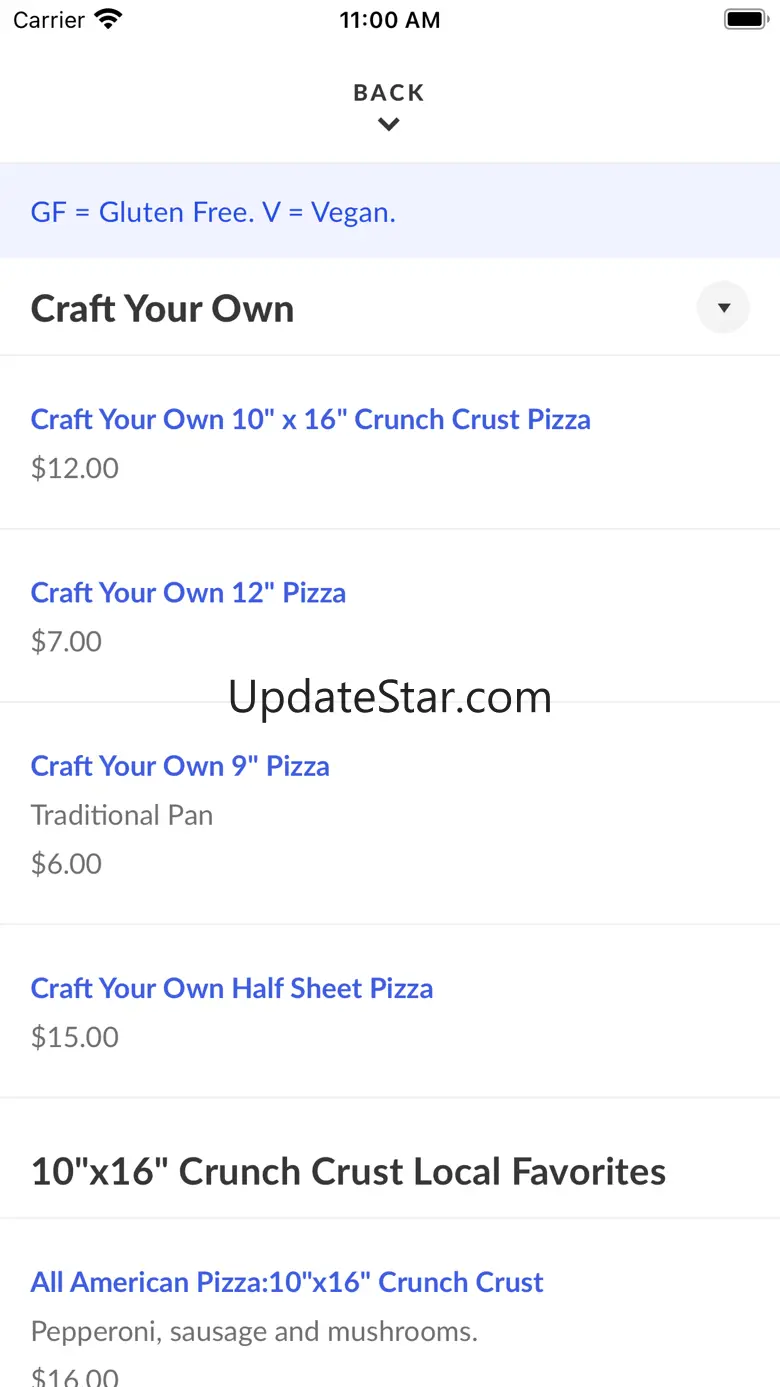
Task: Select the 10"x16" Crunch Crust Local Favorites header
Action: click(x=348, y=1171)
